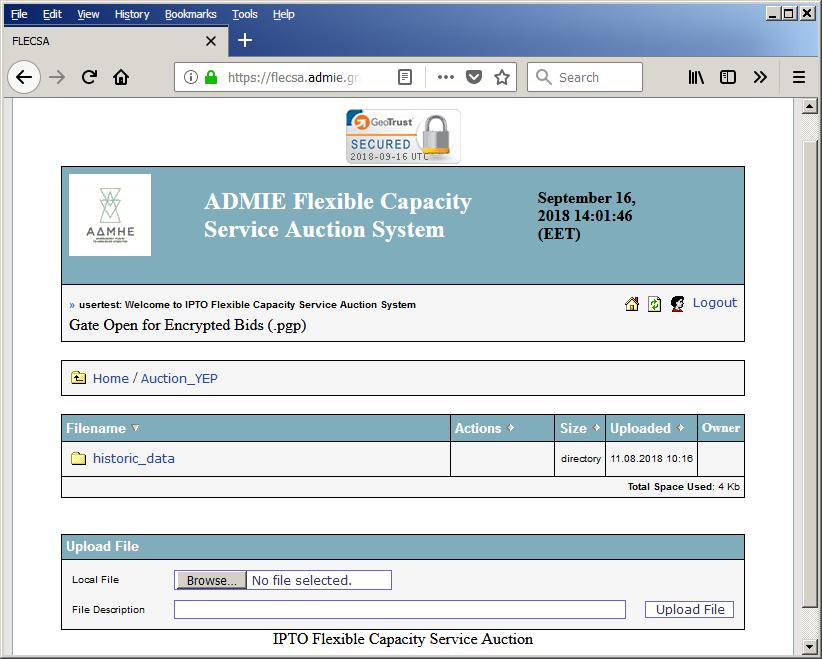Open the Help menu
Screen dimensions: 822x659
284,14
